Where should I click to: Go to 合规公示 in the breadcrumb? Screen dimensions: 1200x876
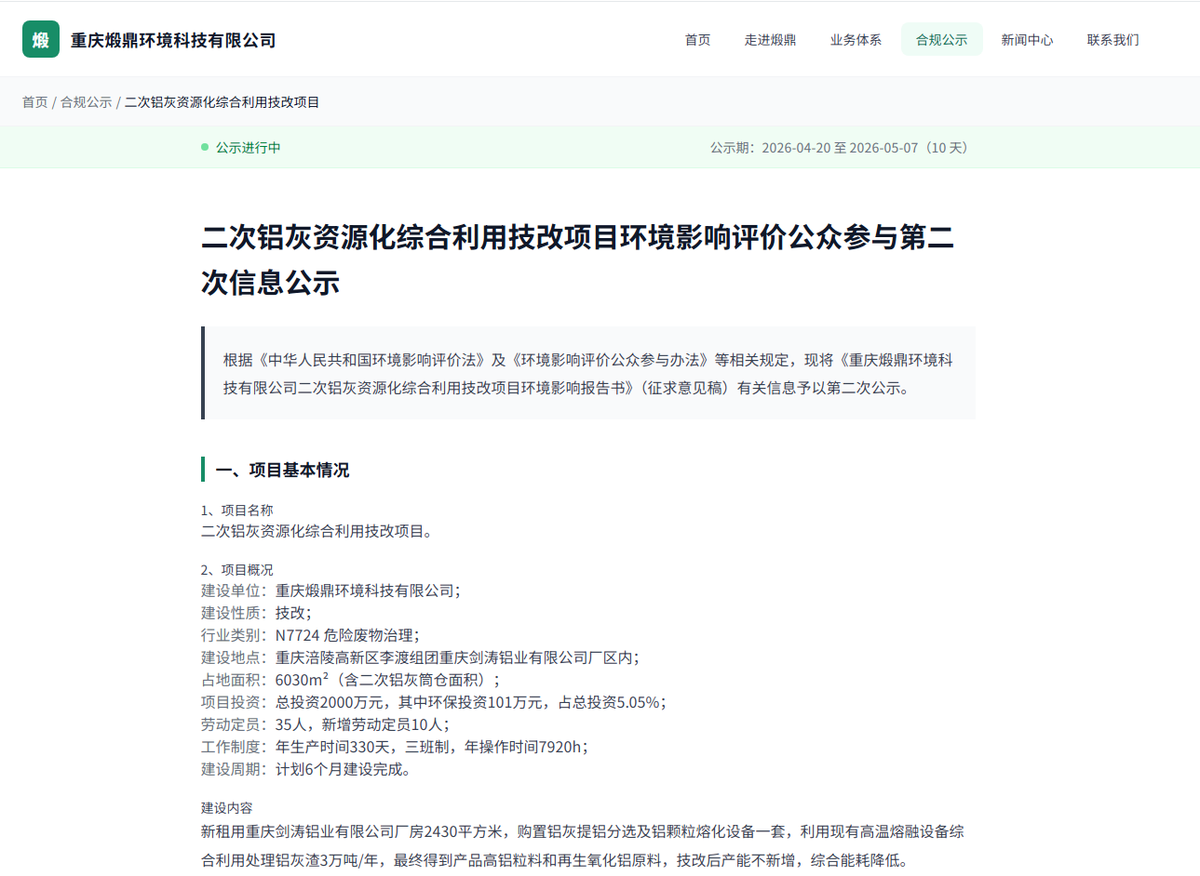86,102
